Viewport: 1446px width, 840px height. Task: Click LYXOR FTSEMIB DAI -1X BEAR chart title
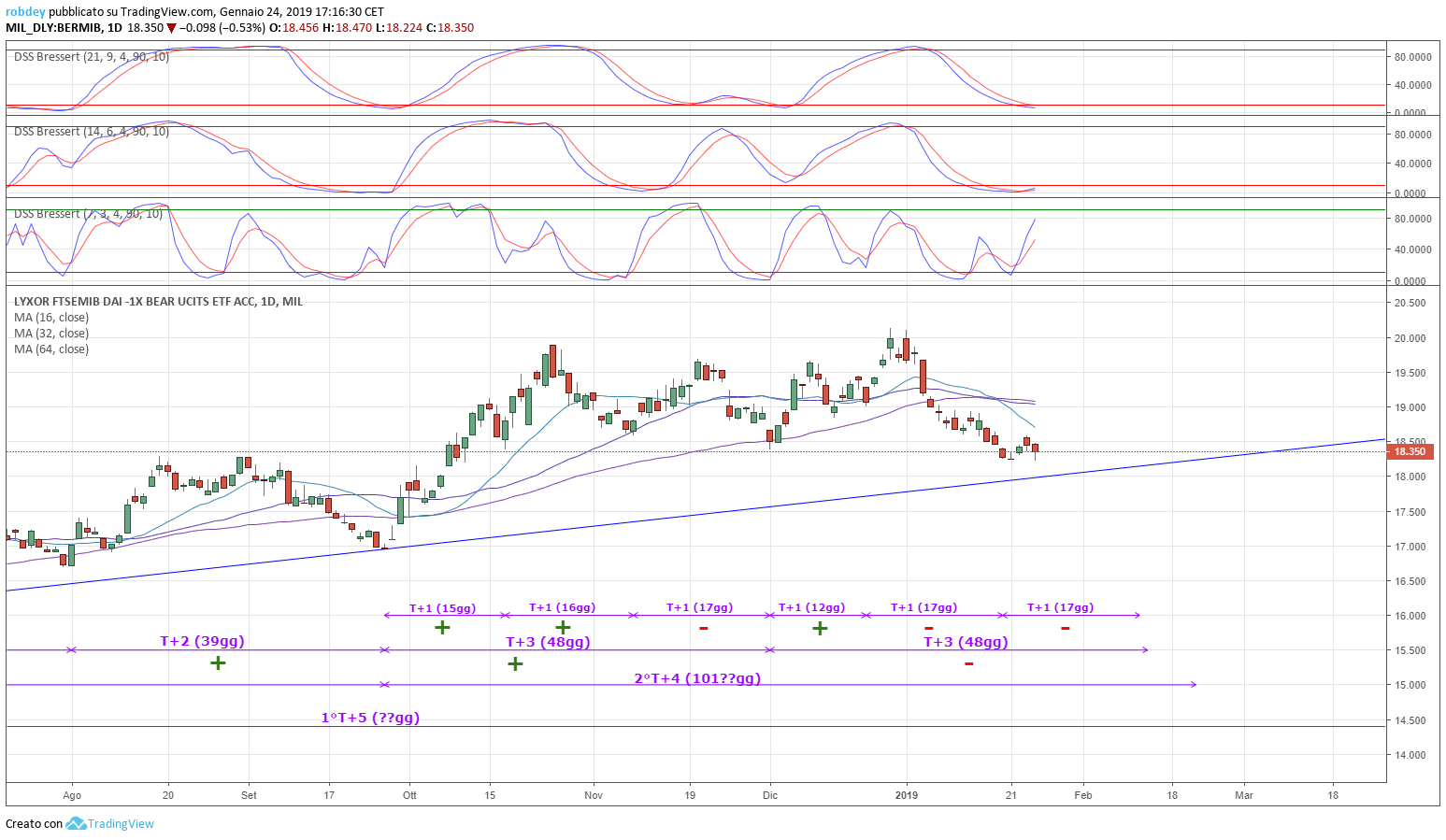pyautogui.click(x=158, y=302)
